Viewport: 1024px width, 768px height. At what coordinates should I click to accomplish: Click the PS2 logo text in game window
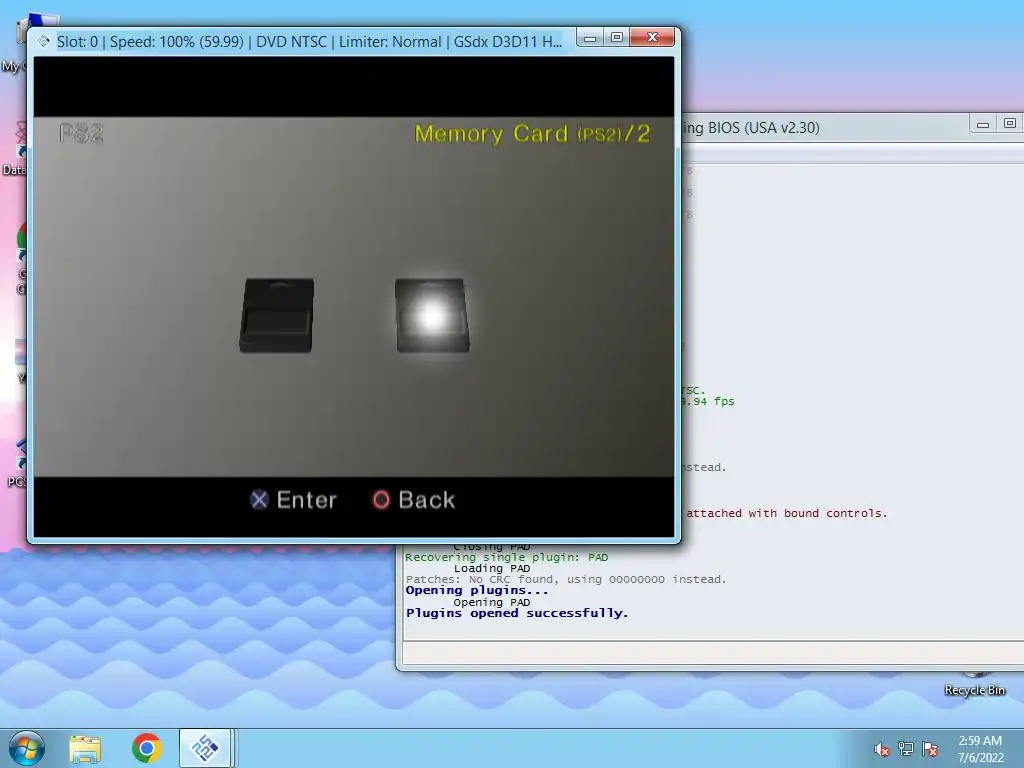click(81, 133)
